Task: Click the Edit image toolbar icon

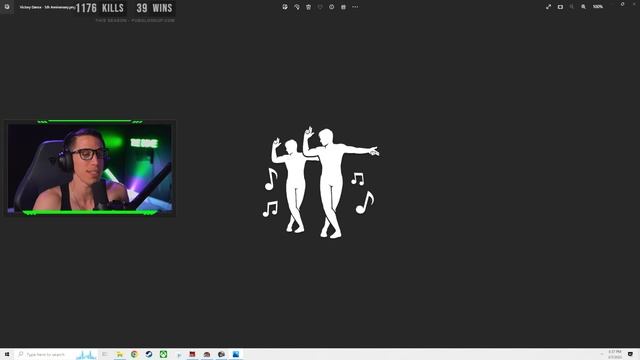Action: click(x=285, y=7)
